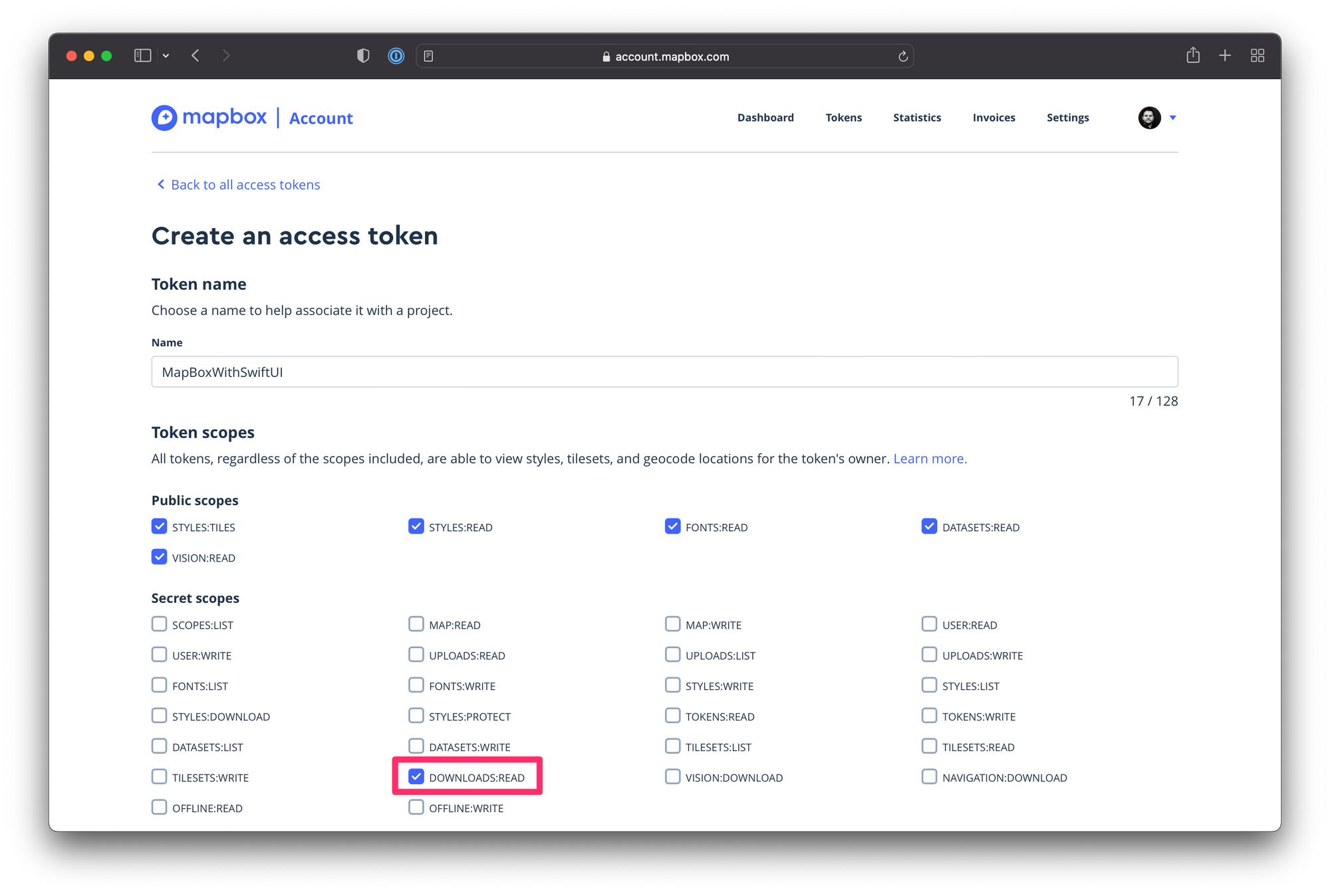
Task: Open the sidebar options chevron dropdown
Action: click(x=166, y=56)
